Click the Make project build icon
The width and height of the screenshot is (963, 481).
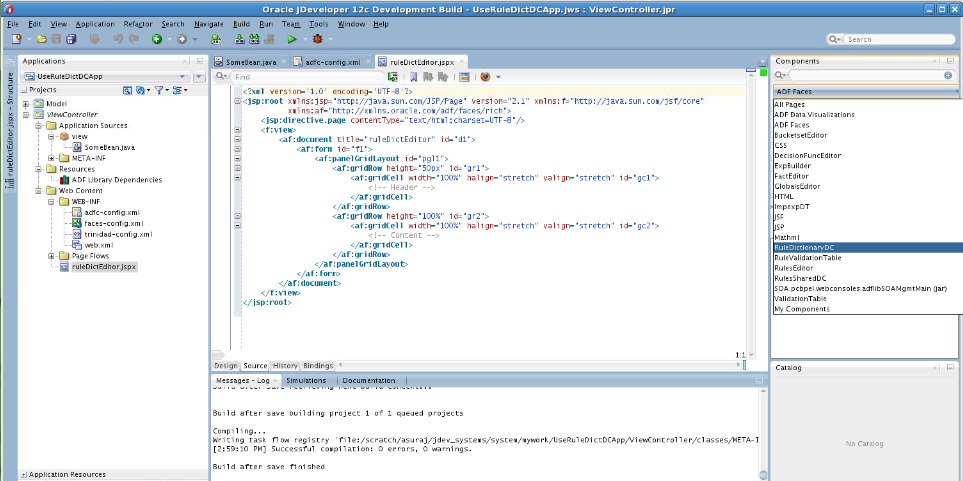[240, 39]
